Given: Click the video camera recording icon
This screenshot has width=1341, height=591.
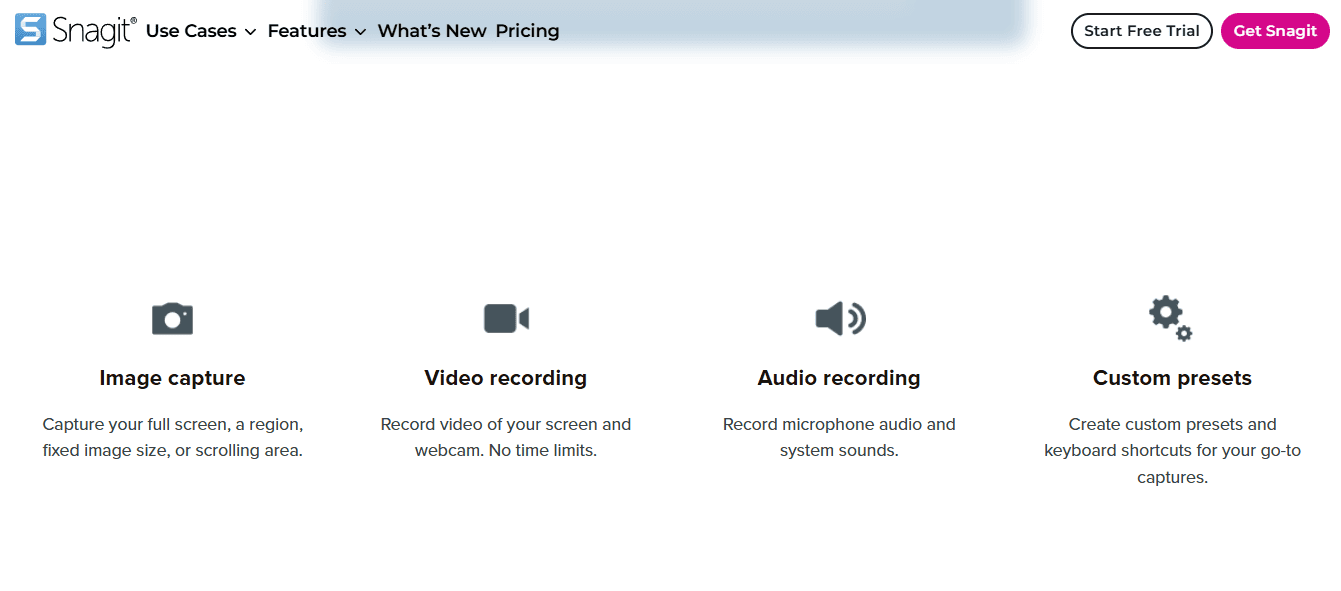Looking at the screenshot, I should (506, 318).
